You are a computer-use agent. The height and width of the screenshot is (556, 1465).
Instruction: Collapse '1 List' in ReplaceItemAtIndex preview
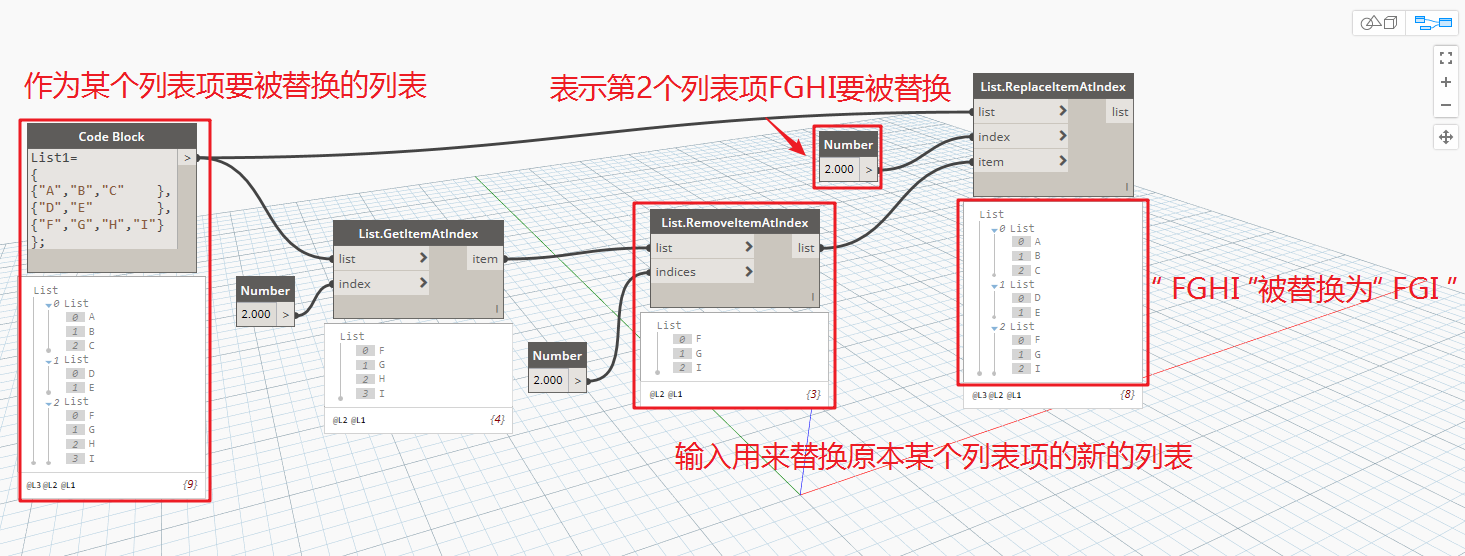click(994, 285)
